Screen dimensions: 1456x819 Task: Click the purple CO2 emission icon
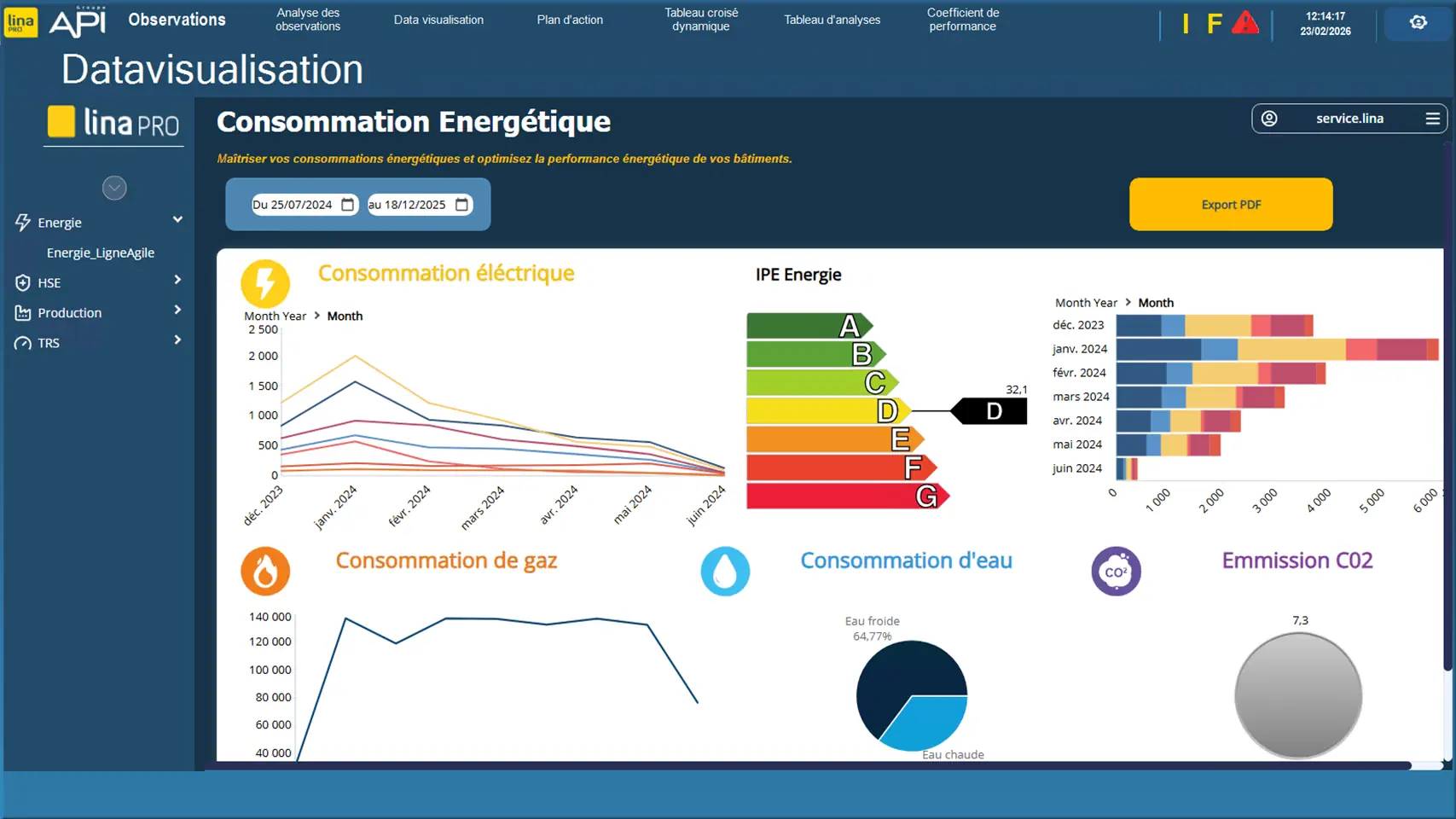coord(1116,571)
